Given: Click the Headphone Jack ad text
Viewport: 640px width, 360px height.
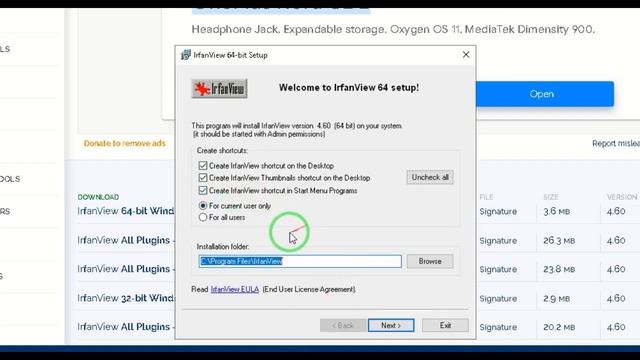Looking at the screenshot, I should coord(393,29).
